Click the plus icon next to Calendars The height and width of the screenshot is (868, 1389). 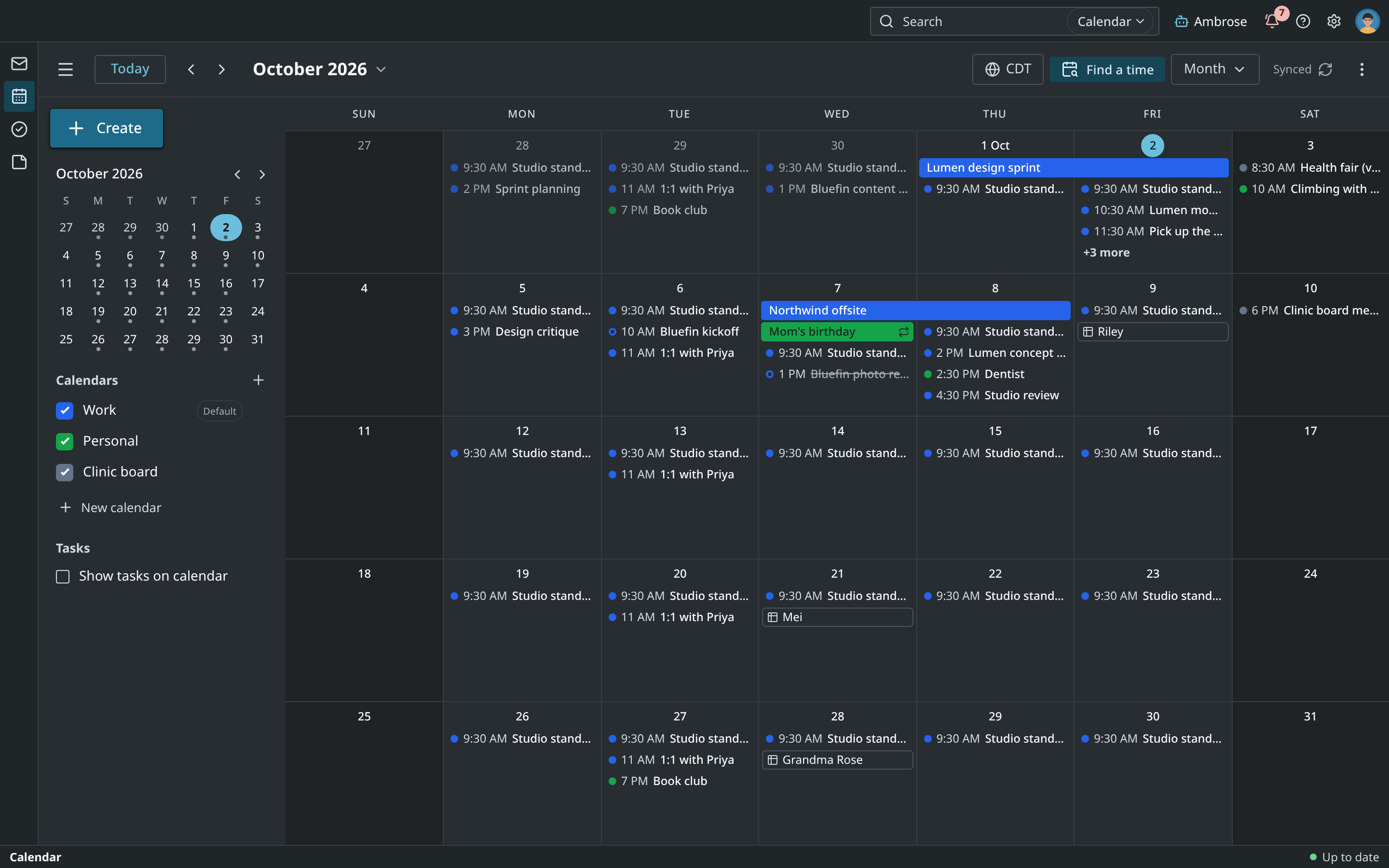259,380
